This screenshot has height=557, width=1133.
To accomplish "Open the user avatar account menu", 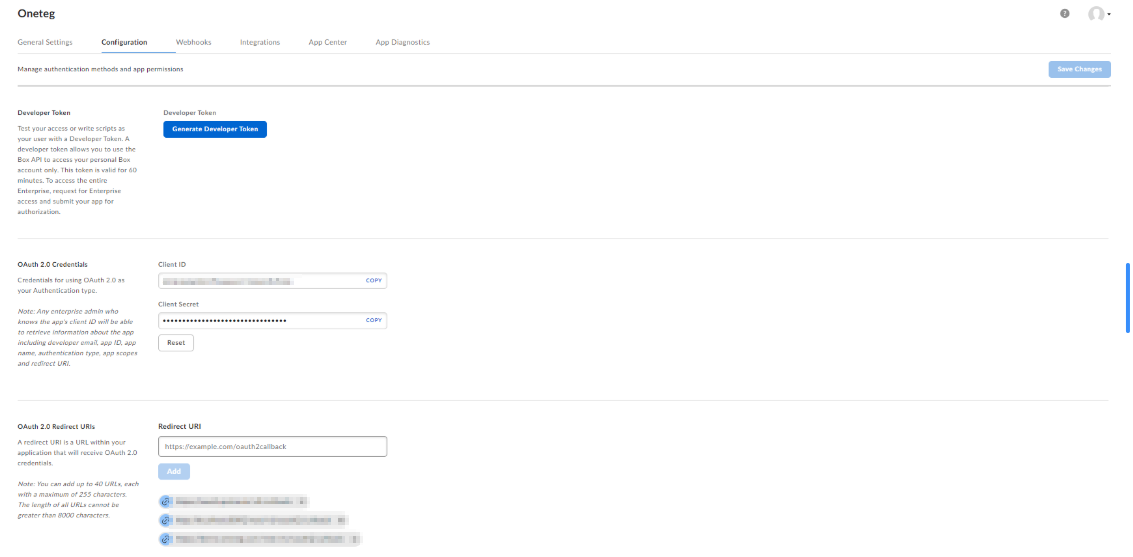I will 1098,14.
